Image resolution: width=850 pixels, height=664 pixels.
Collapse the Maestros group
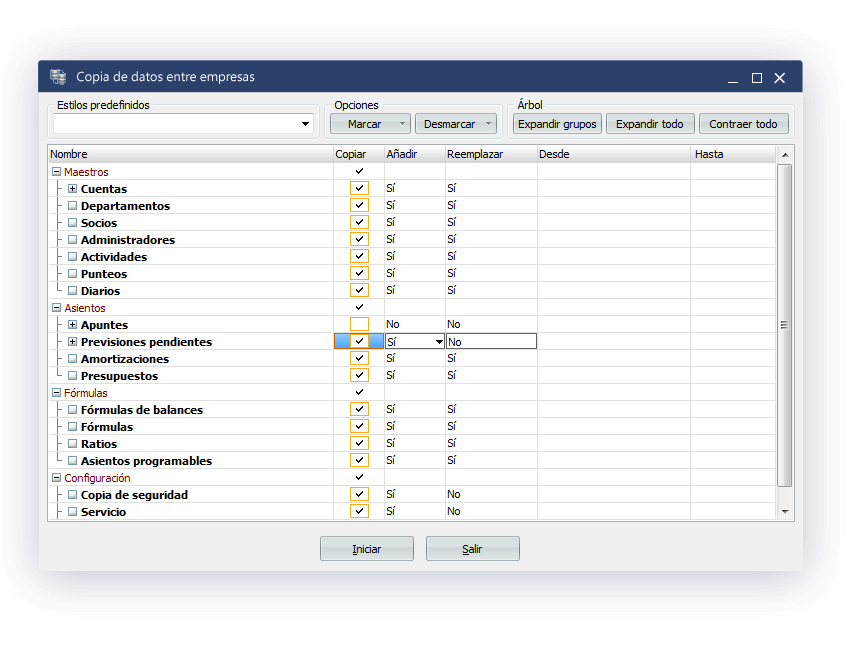coord(56,172)
